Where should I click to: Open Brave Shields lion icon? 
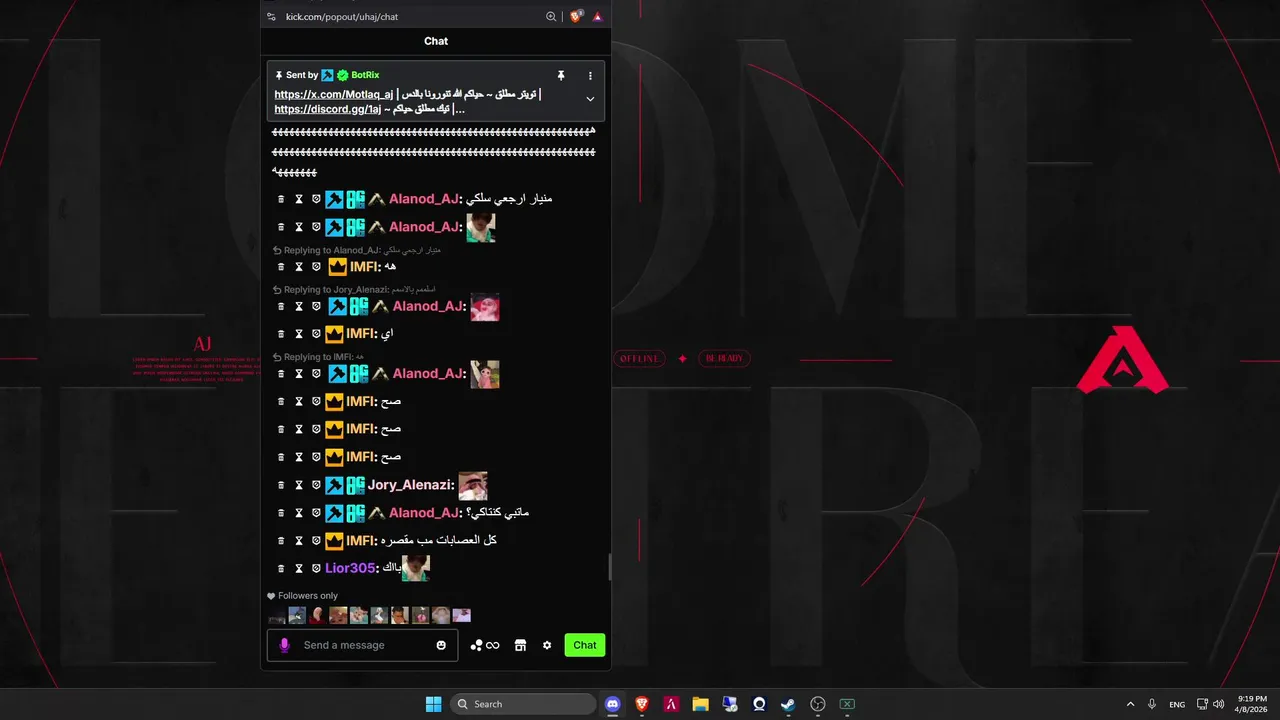click(576, 17)
